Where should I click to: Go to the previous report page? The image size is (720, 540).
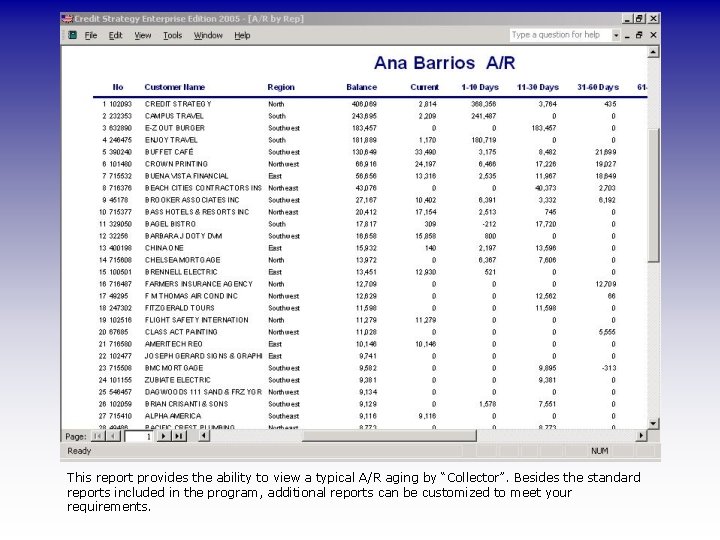[112, 436]
